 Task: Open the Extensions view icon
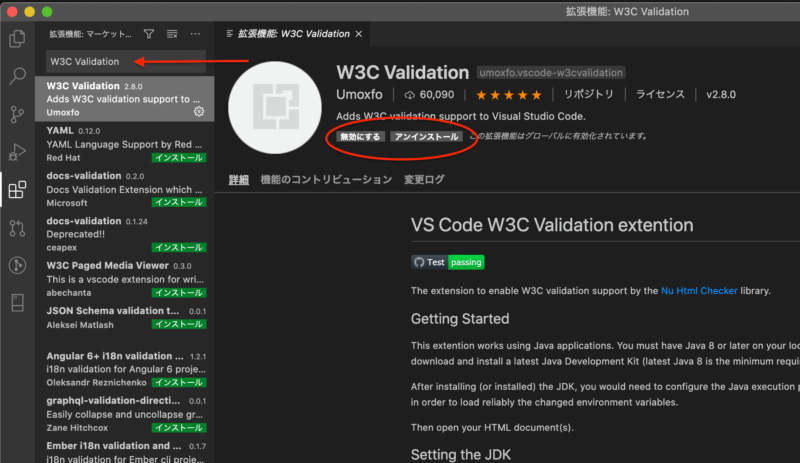click(x=17, y=189)
